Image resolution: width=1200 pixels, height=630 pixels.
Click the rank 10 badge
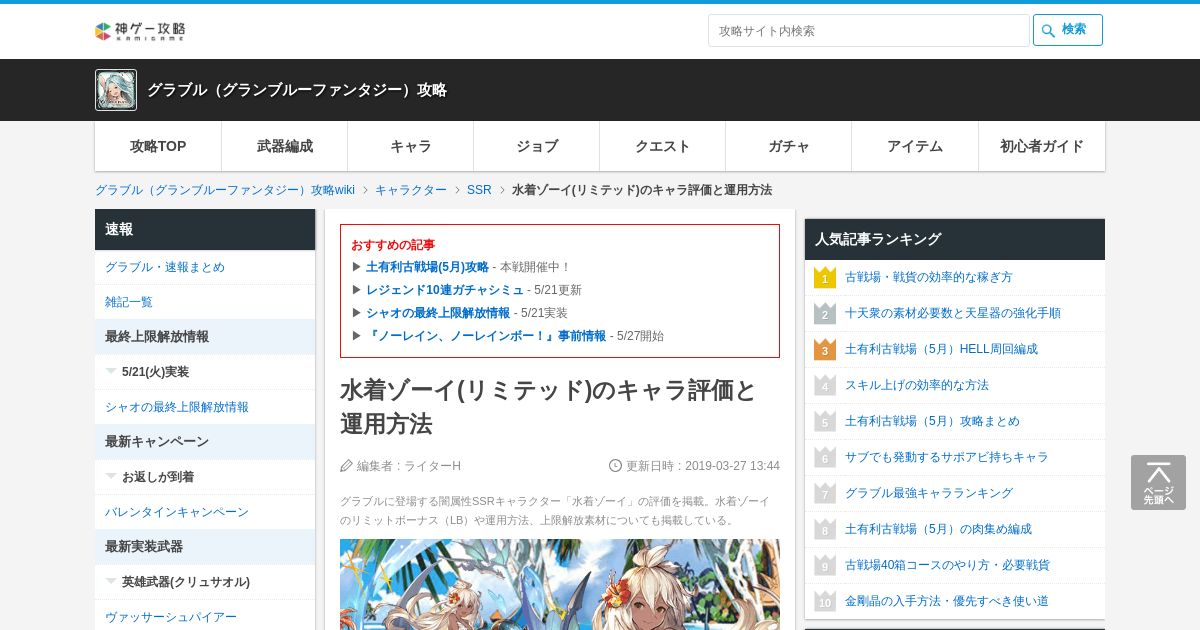coord(825,601)
